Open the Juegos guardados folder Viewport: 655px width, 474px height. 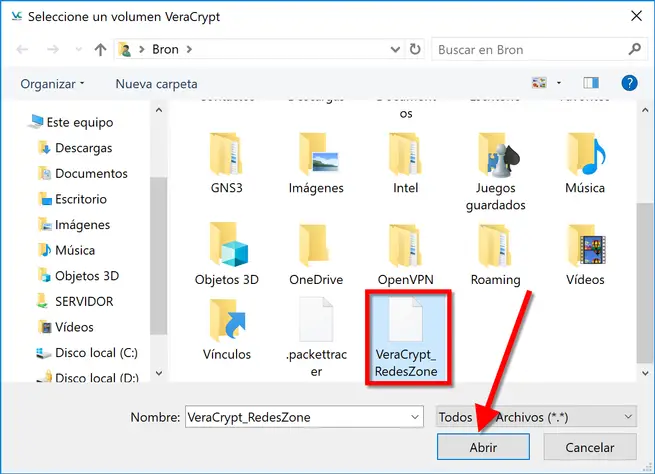[x=495, y=172]
